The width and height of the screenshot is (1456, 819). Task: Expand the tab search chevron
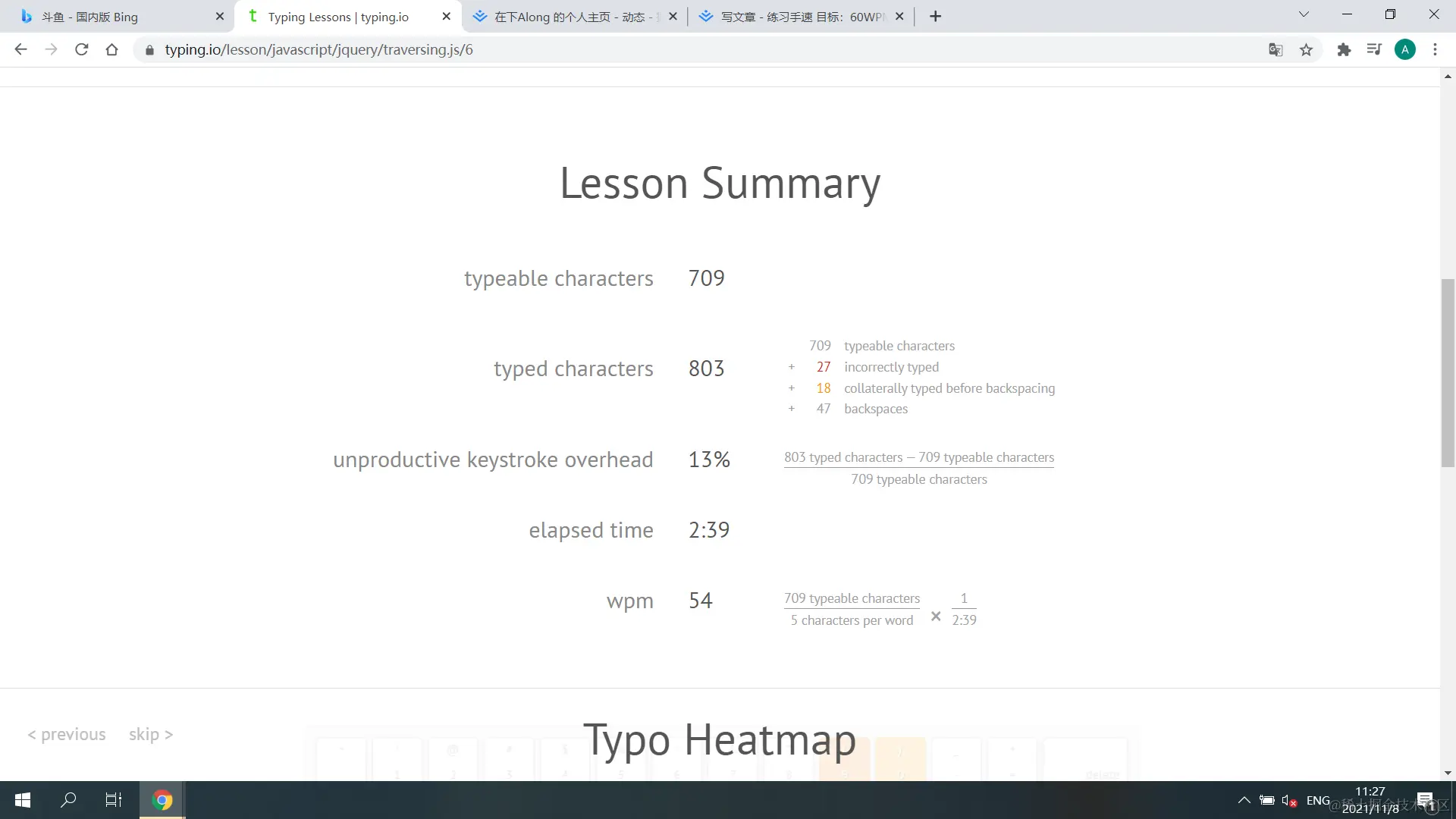[x=1304, y=14]
